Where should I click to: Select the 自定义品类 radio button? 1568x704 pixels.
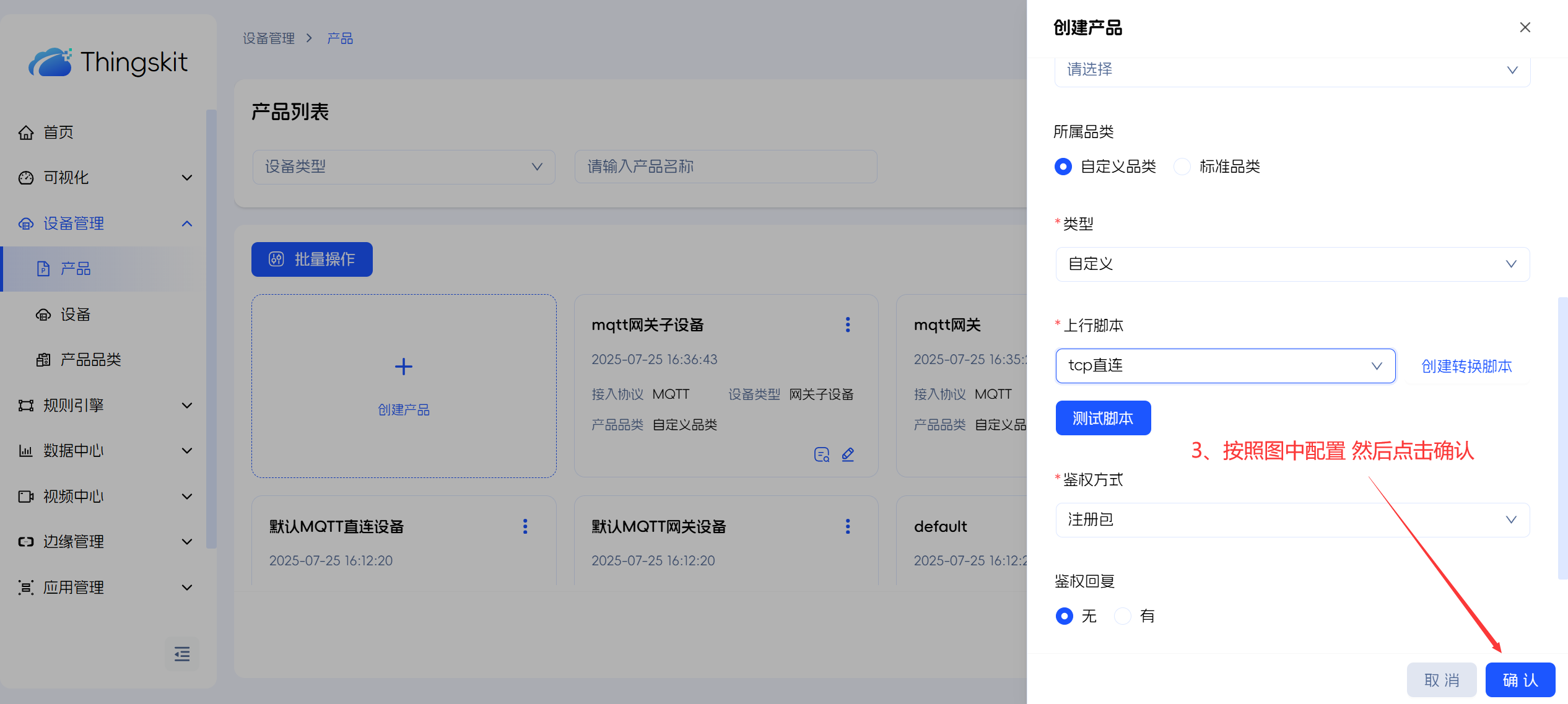coord(1063,167)
